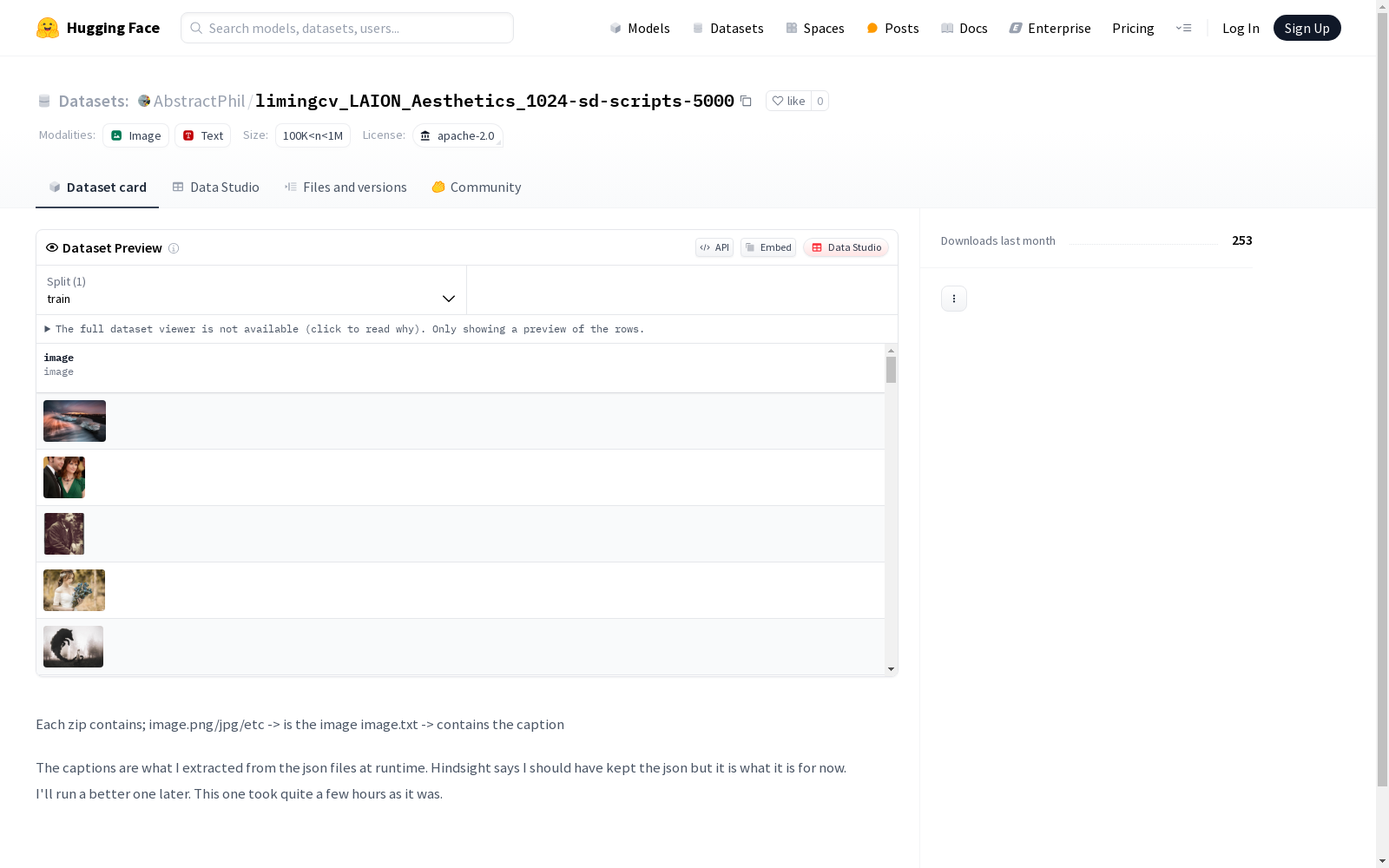Open the bride with bouquet thumbnail
Viewport: 1389px width, 868px height.
[74, 590]
